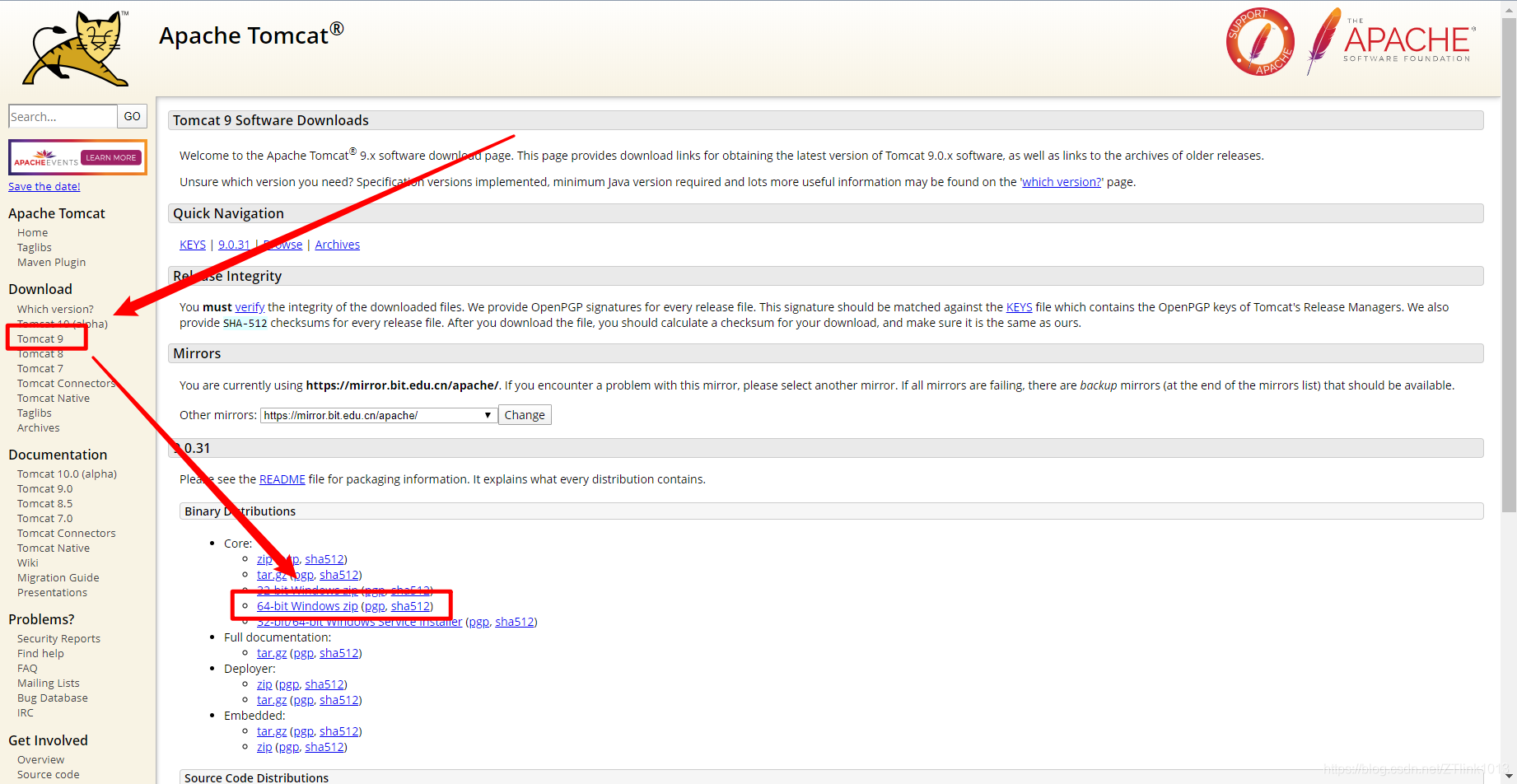Open sha512 checksum for 64-bit Windows zip

[x=410, y=606]
